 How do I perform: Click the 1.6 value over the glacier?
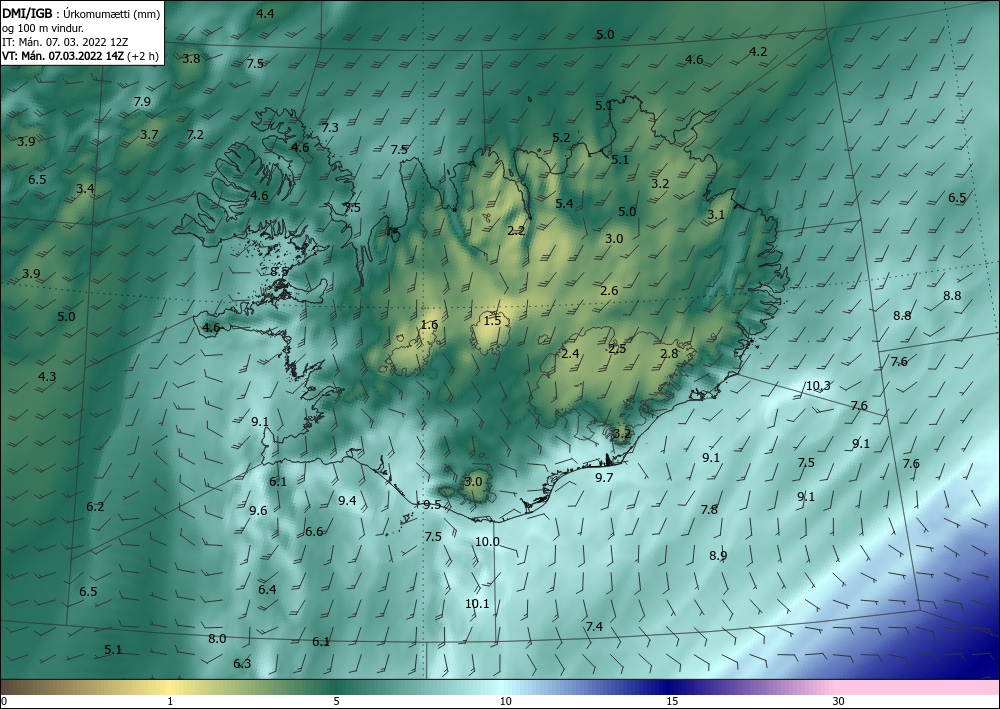[429, 325]
